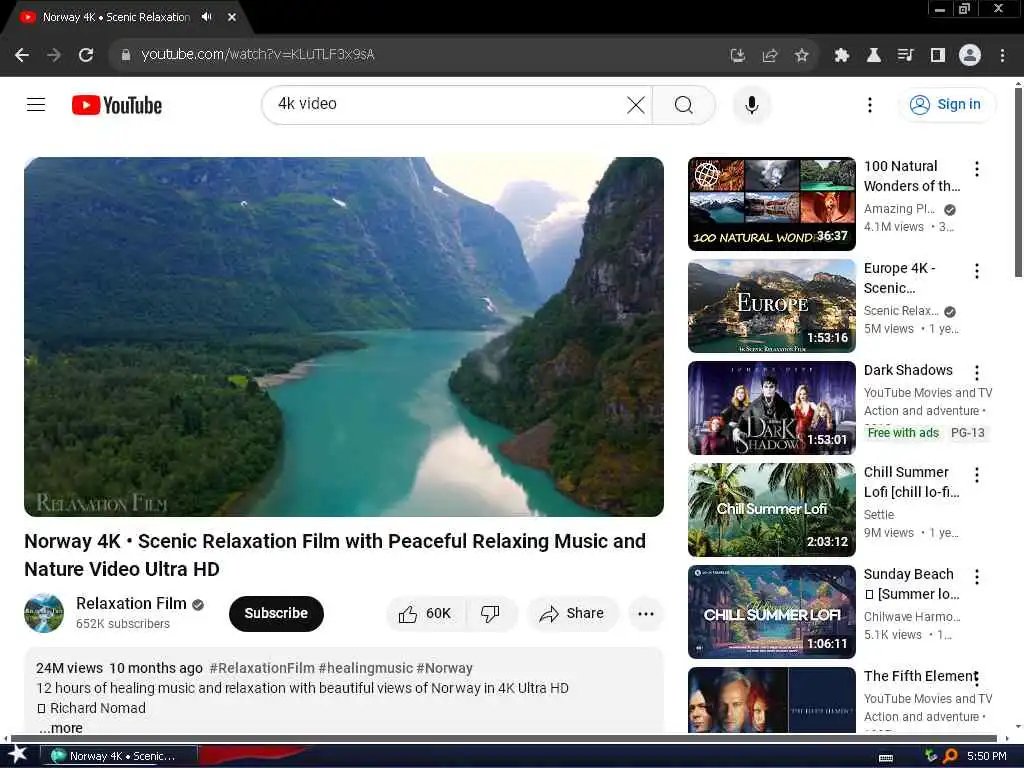Click the Norway video player

coord(344,336)
